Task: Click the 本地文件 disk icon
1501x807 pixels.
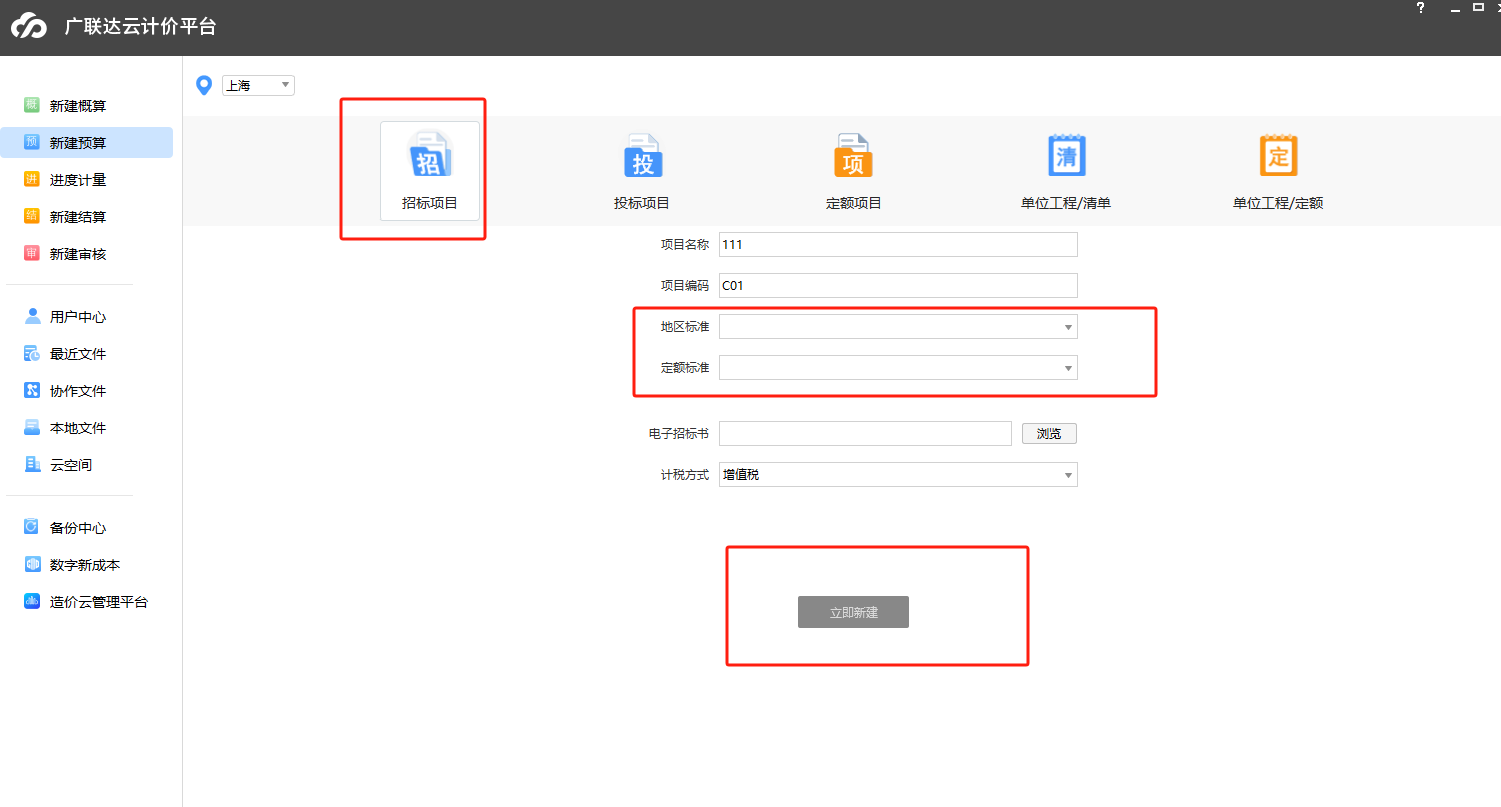Action: (x=32, y=427)
